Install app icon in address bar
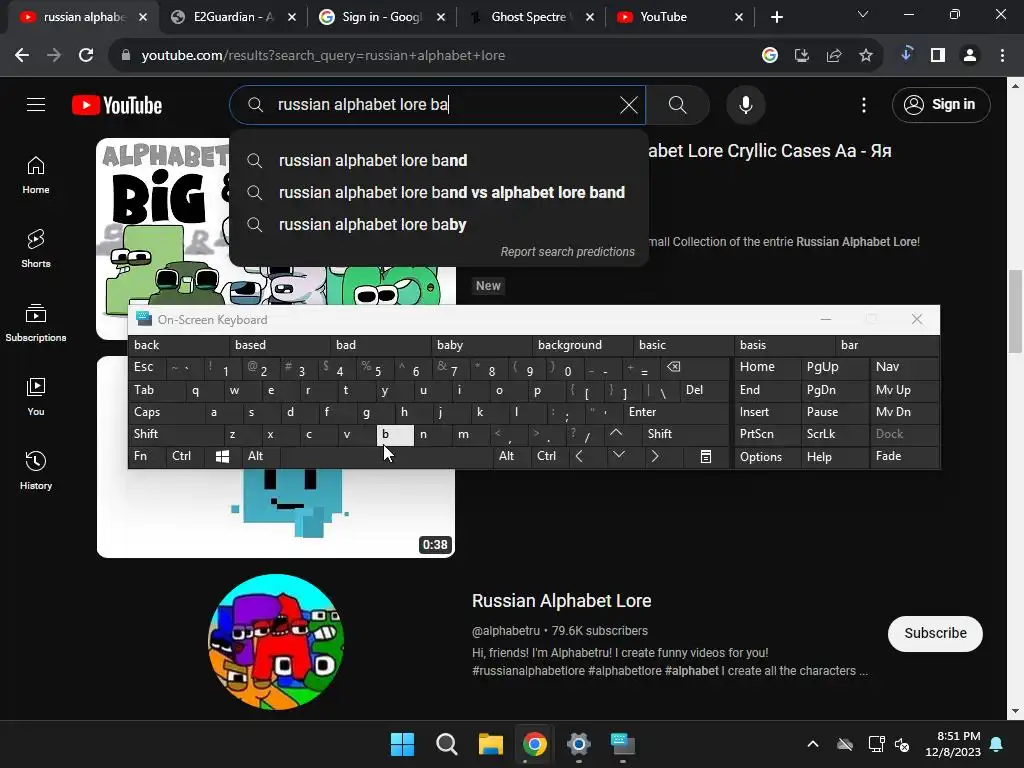This screenshot has width=1024, height=768. pos(801,56)
